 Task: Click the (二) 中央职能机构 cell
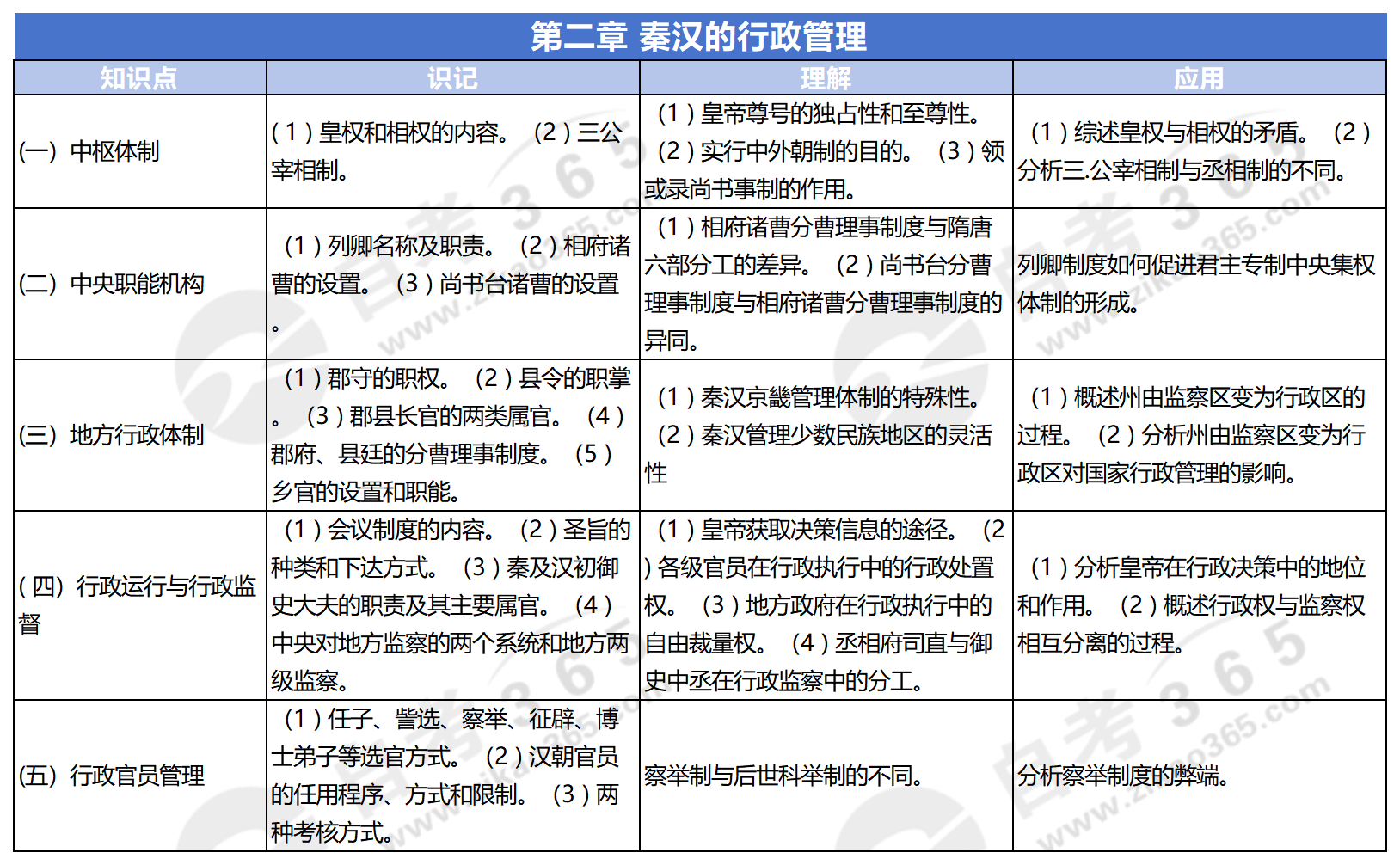tap(139, 284)
